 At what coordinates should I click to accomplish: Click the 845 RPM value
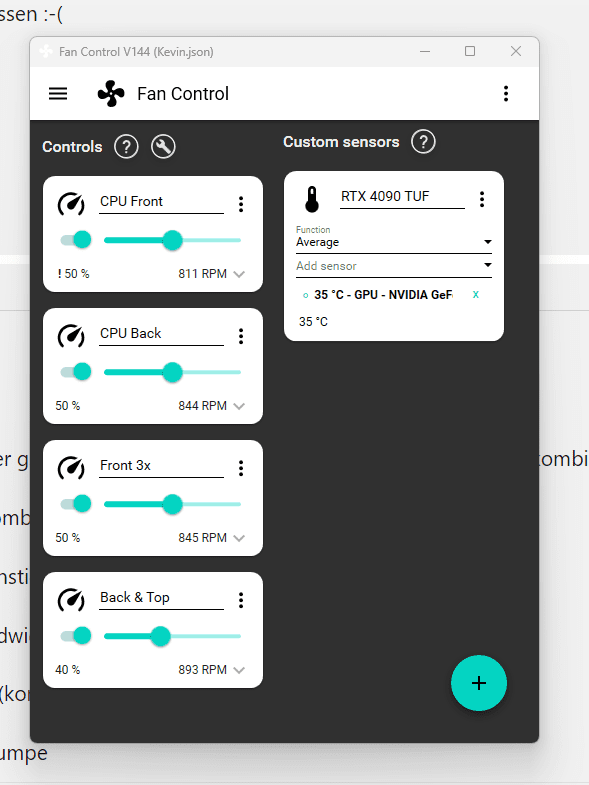tap(202, 538)
